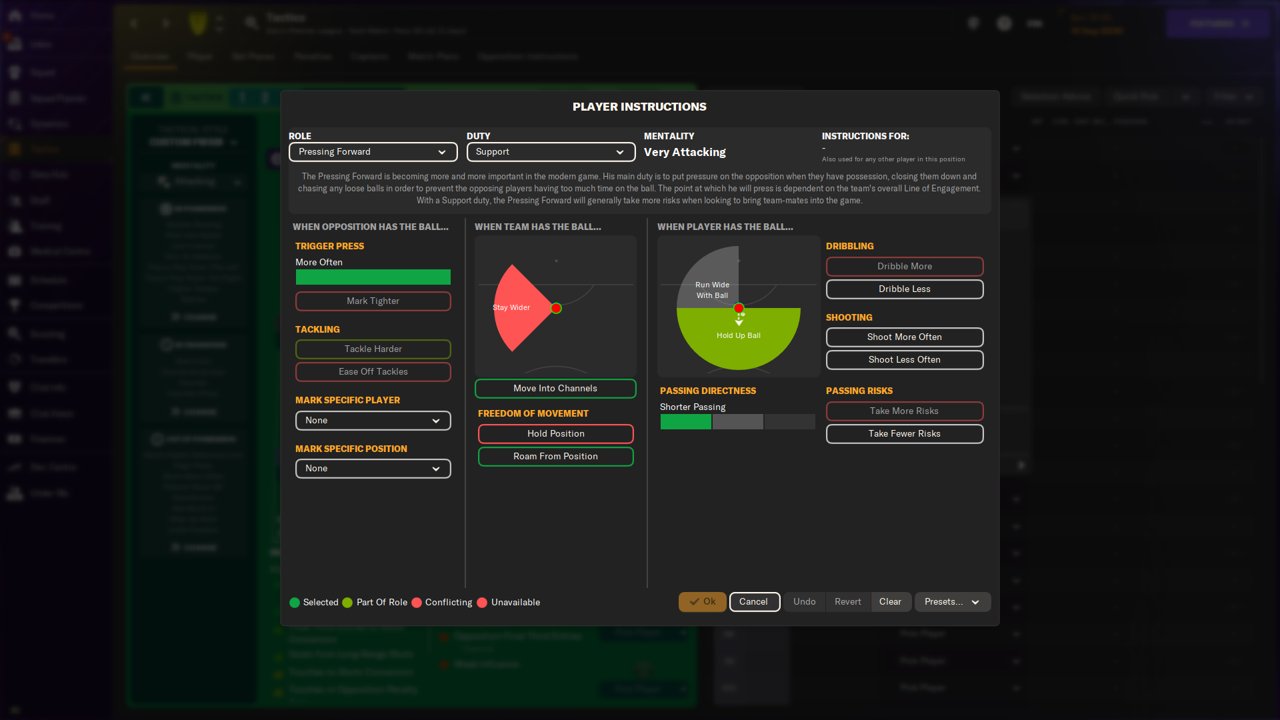This screenshot has height=720, width=1280.
Task: Click the Cancel button
Action: click(x=754, y=602)
